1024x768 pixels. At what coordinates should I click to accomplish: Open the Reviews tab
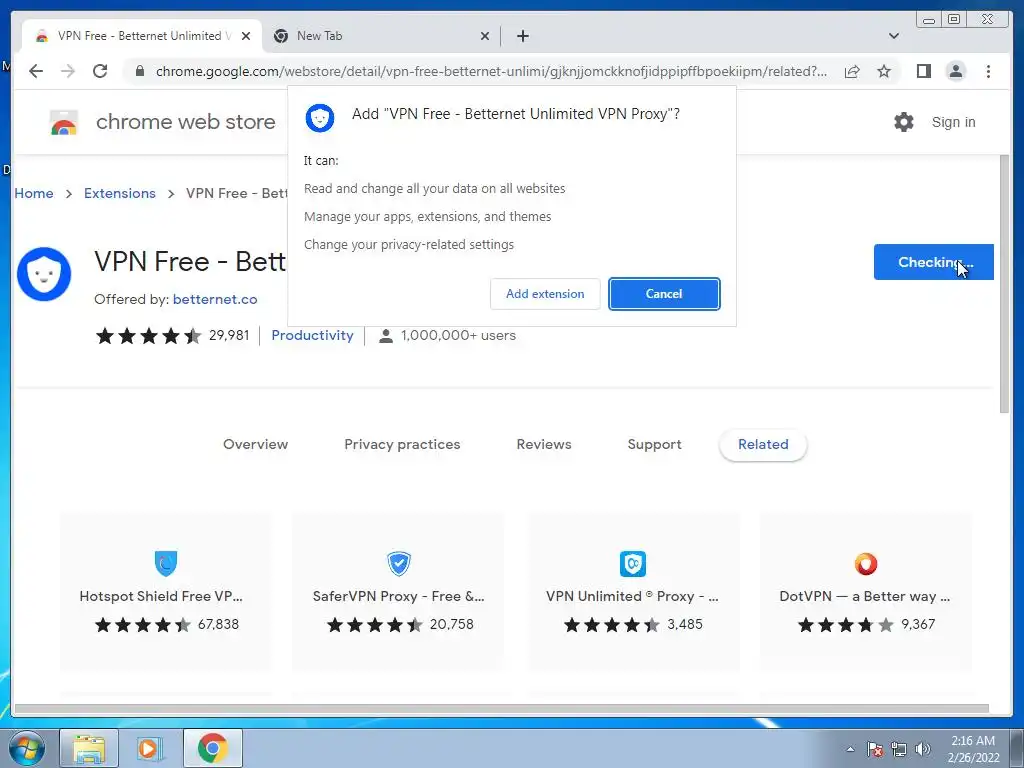(544, 444)
